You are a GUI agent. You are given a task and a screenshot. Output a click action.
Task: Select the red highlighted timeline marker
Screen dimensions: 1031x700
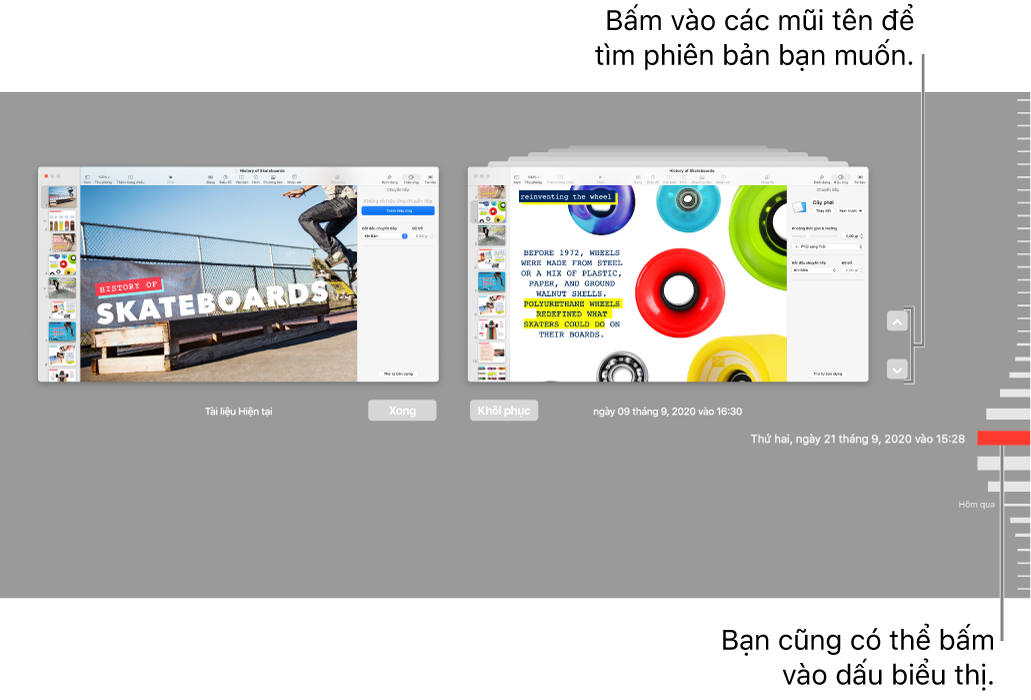tap(1003, 438)
